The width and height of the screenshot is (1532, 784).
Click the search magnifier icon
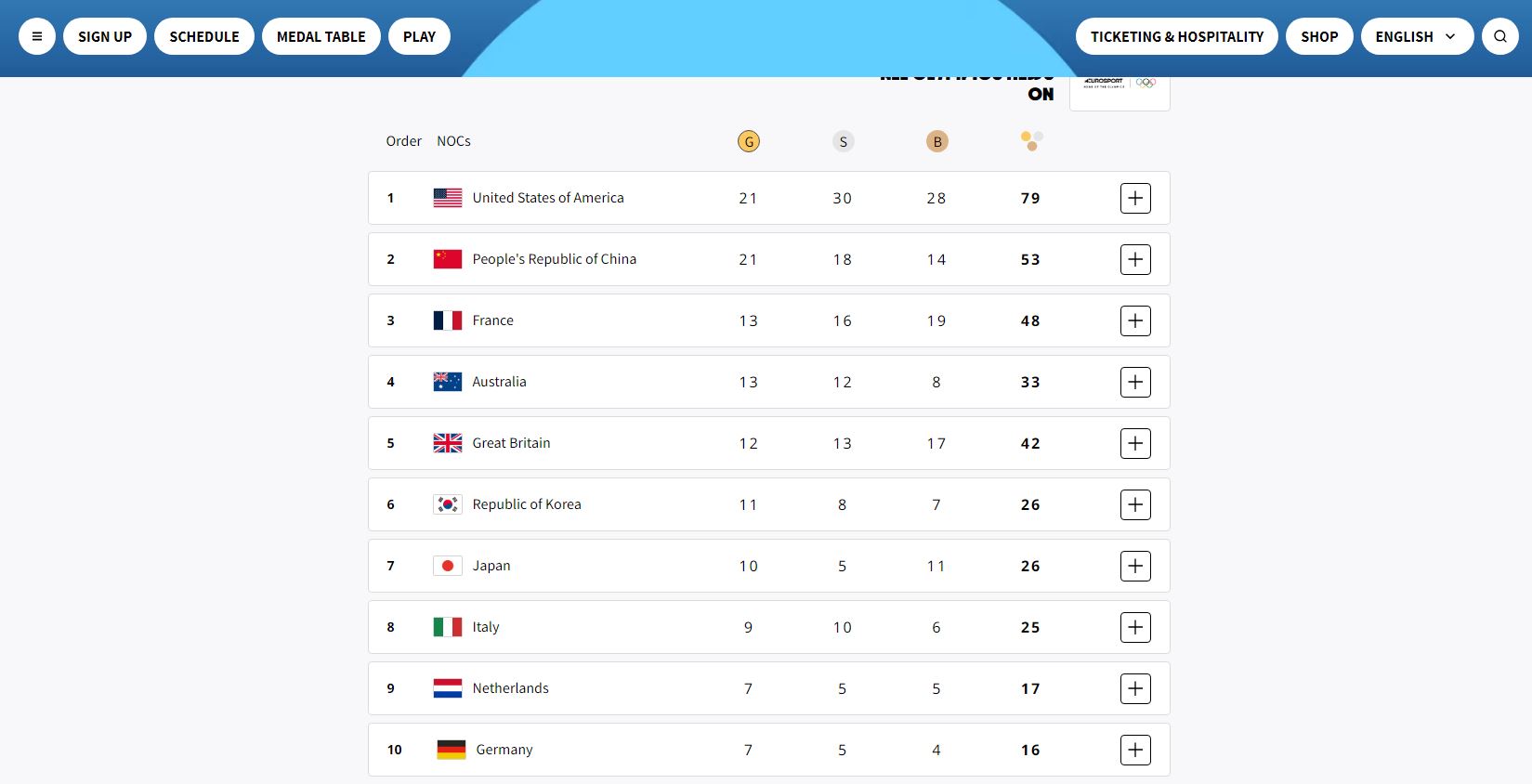point(1499,36)
